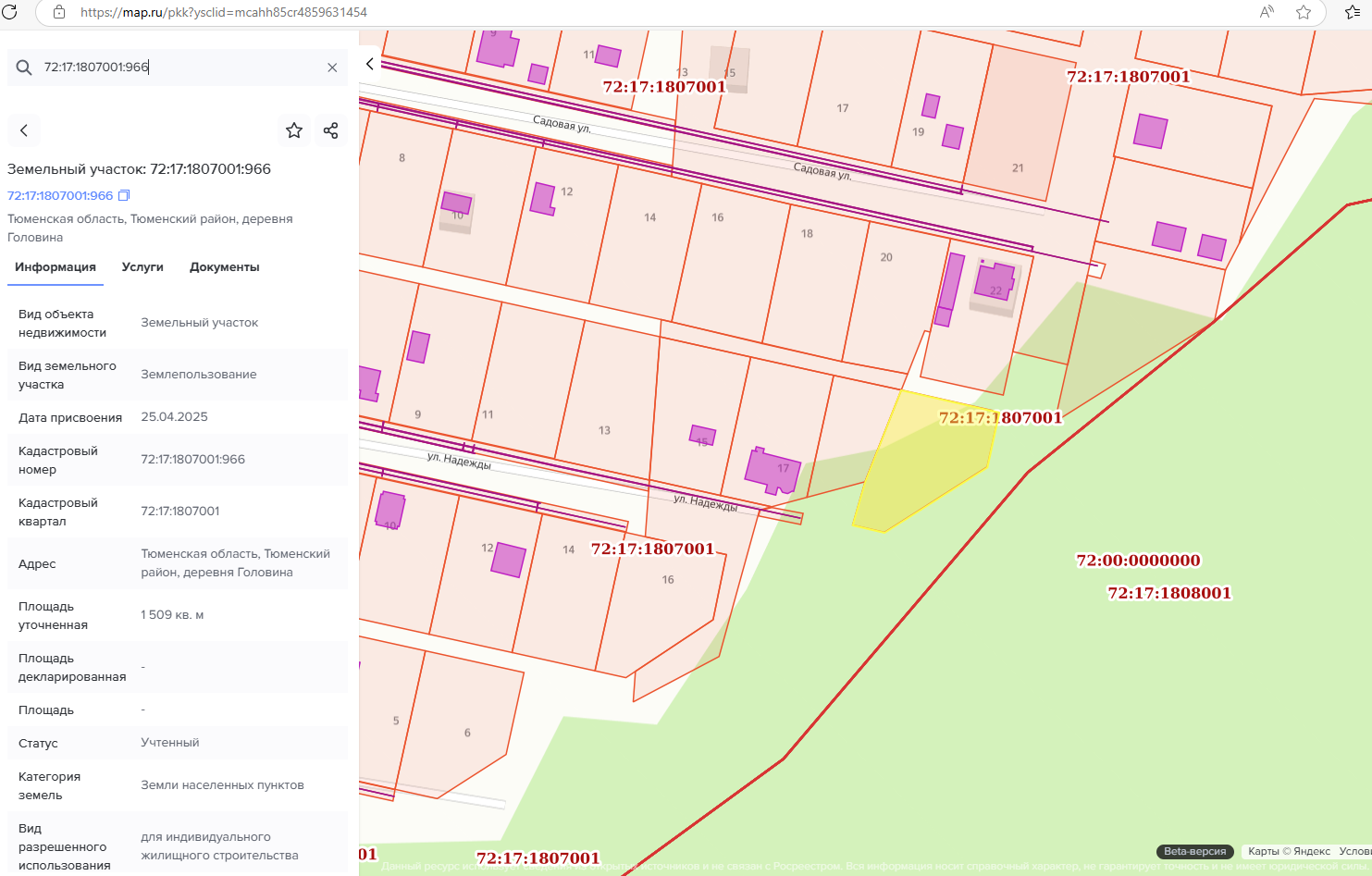Click the browser reload icon
The image size is (1372, 876).
pyautogui.click(x=9, y=12)
